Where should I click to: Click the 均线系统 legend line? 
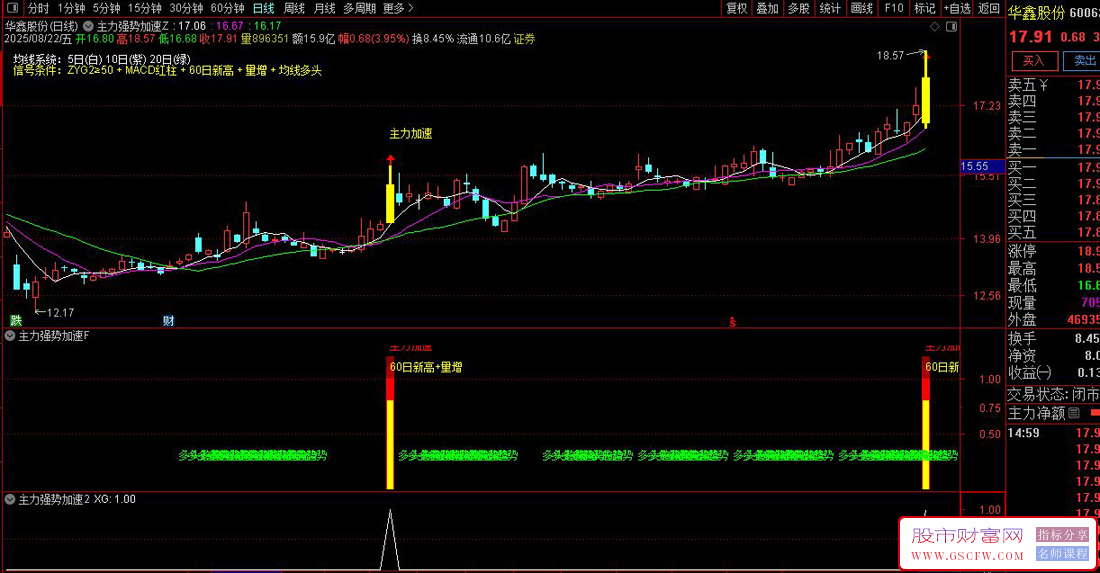click(102, 60)
